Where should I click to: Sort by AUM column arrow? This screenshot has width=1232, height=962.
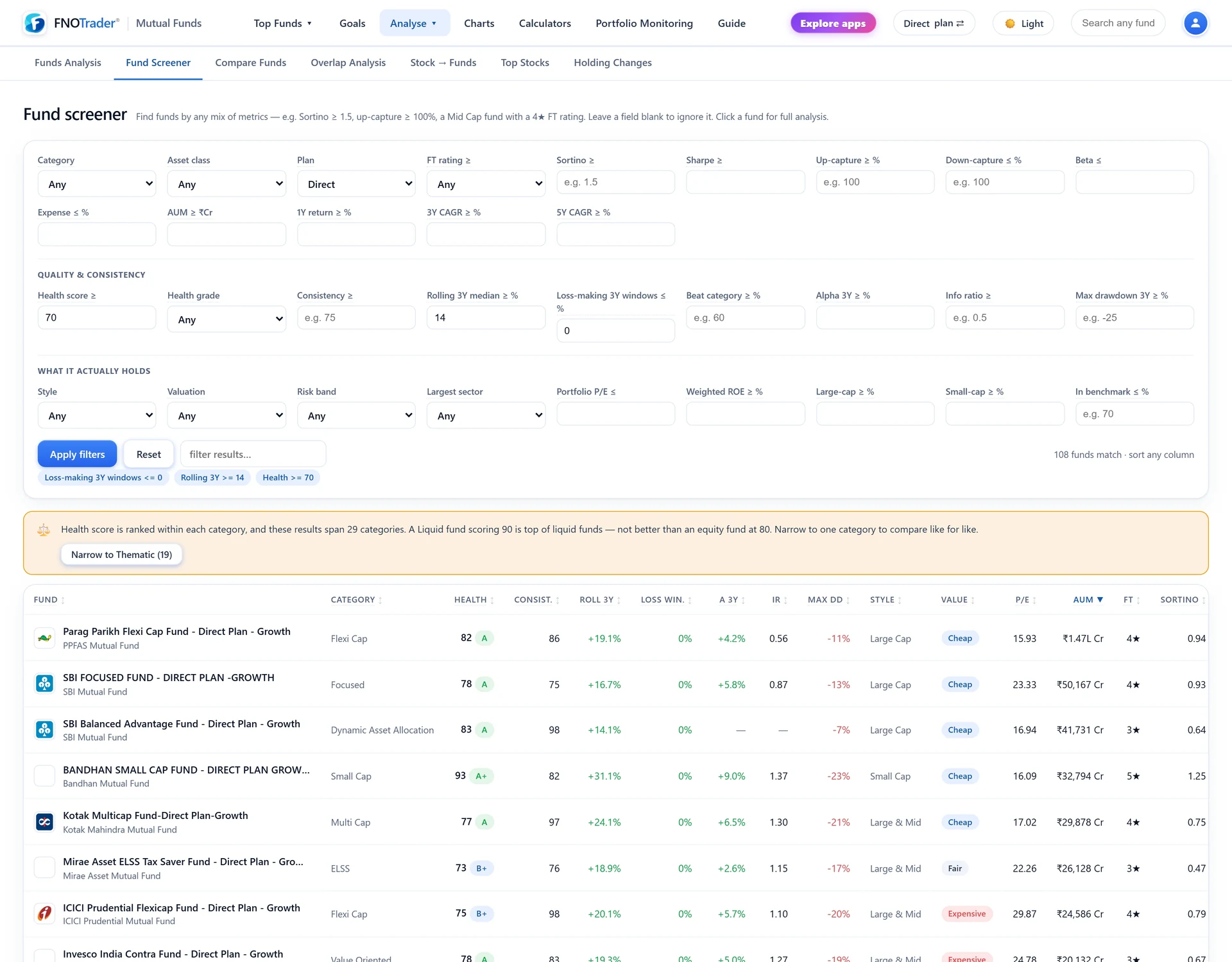tap(1100, 600)
